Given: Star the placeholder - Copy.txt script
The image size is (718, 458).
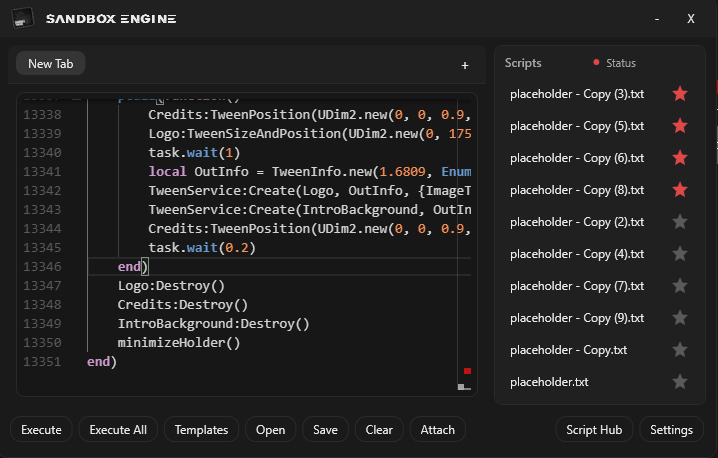Looking at the screenshot, I should click(680, 350).
